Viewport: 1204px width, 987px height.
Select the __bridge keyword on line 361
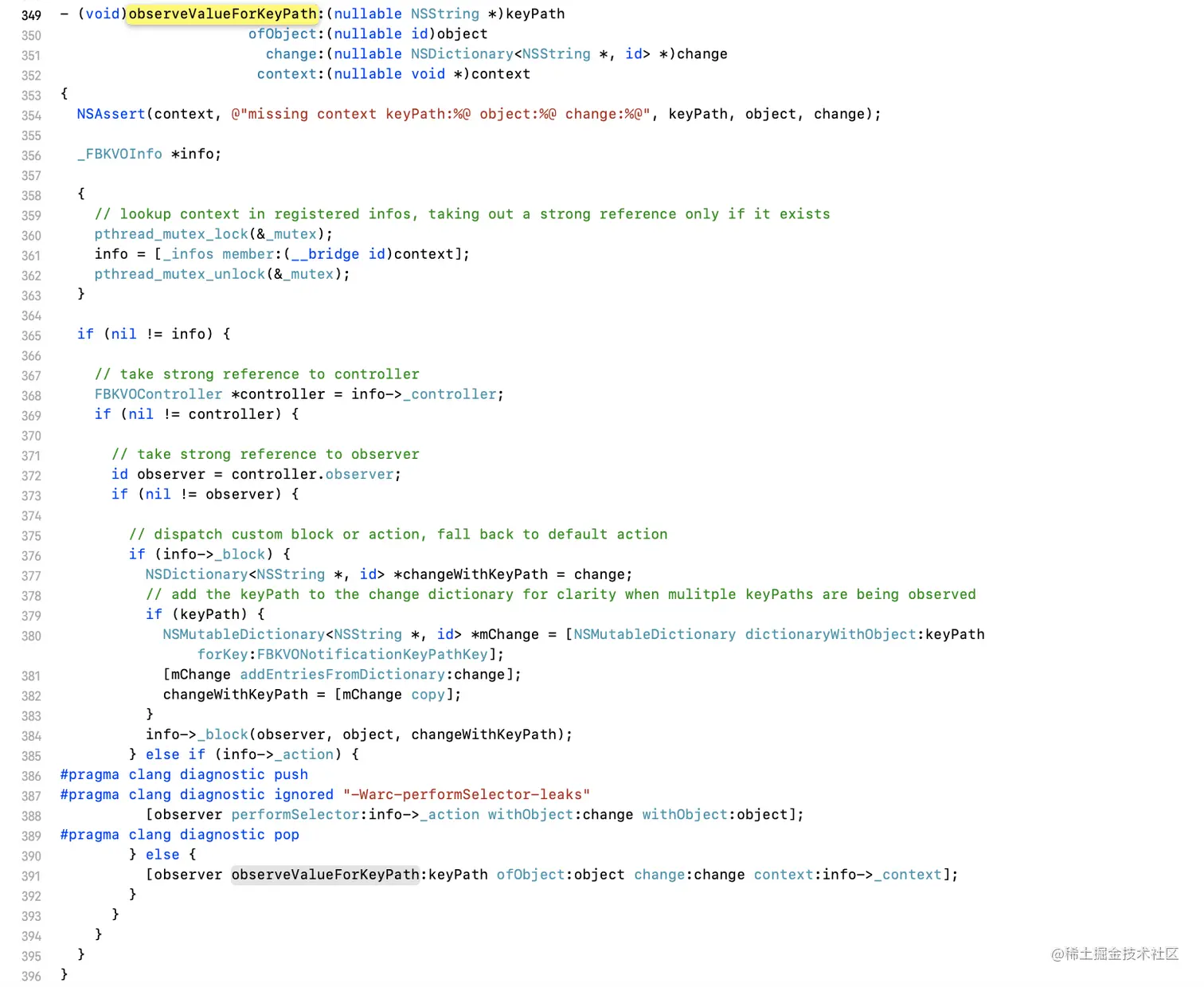[325, 253]
